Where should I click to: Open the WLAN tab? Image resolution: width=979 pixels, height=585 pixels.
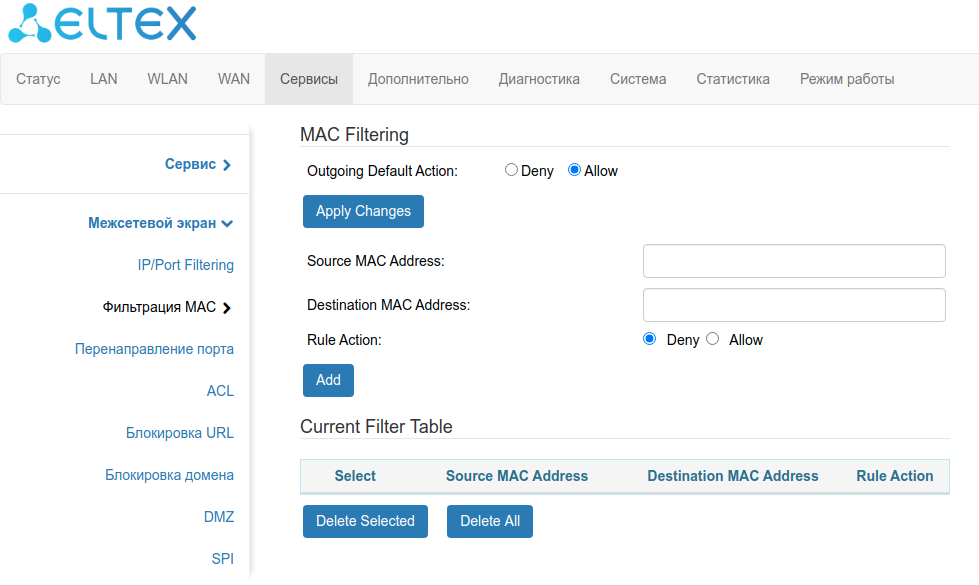[x=167, y=79]
